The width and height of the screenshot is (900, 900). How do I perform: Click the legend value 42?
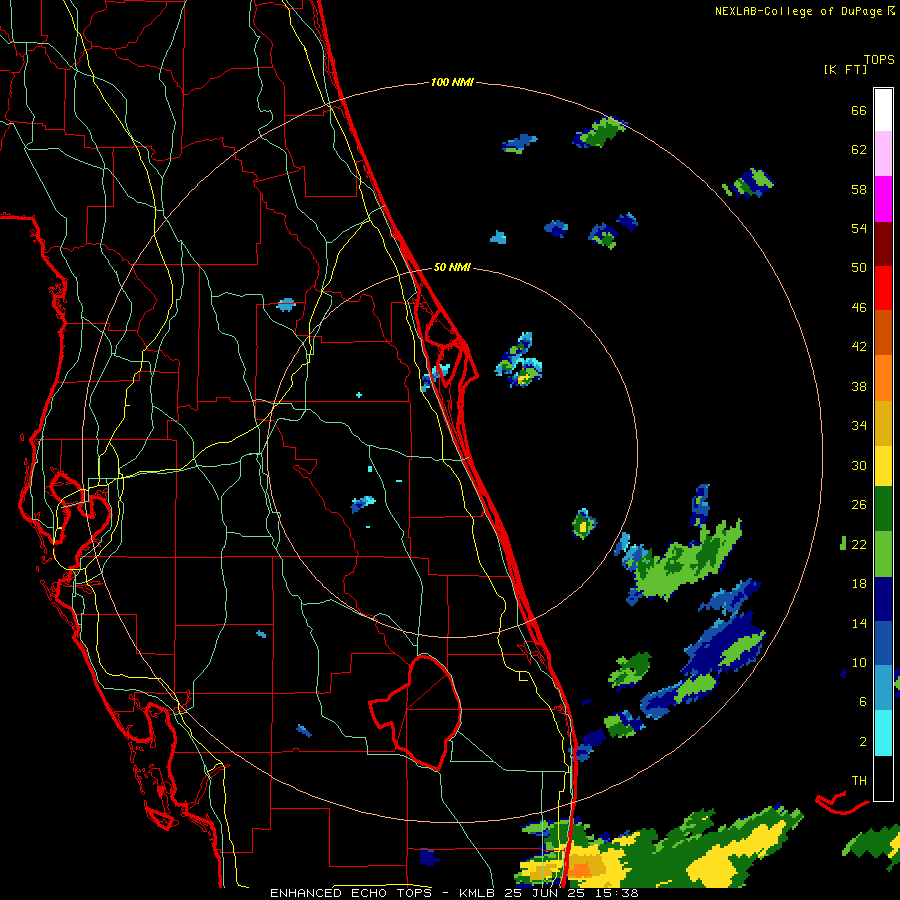pyautogui.click(x=859, y=347)
